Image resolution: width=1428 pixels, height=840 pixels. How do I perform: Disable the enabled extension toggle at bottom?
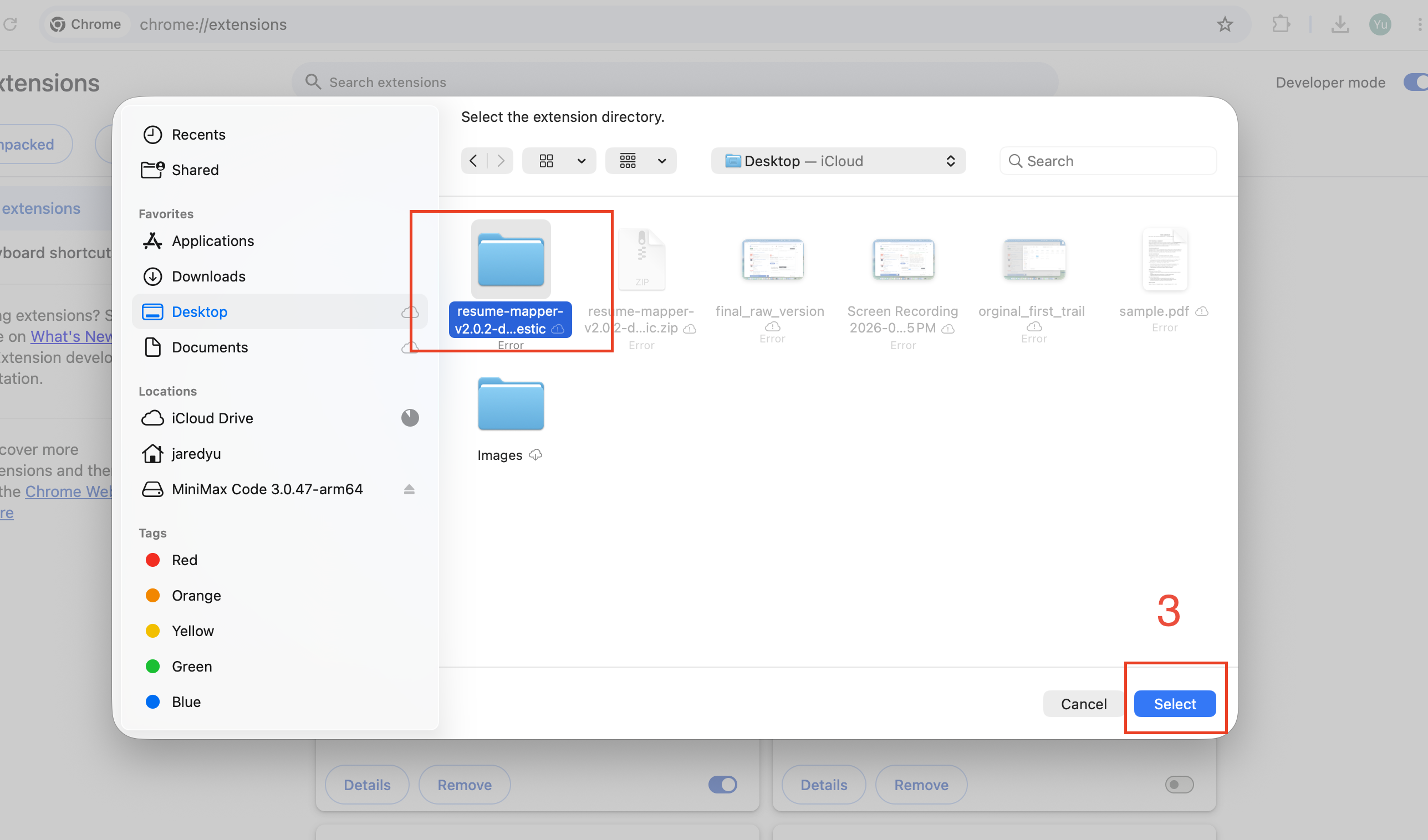[x=722, y=785]
